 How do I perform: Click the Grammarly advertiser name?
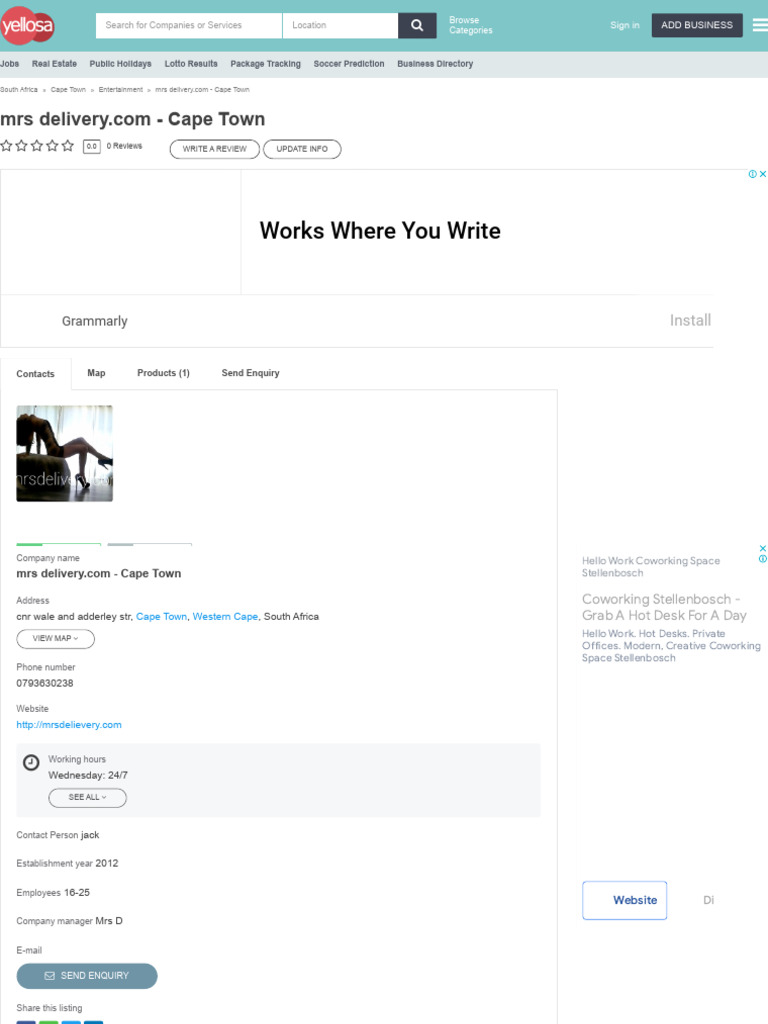(x=95, y=321)
